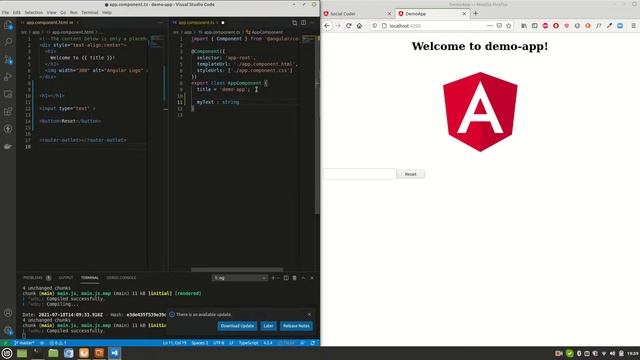
Task: Close the terminal panel
Action: pyautogui.click(x=312, y=278)
